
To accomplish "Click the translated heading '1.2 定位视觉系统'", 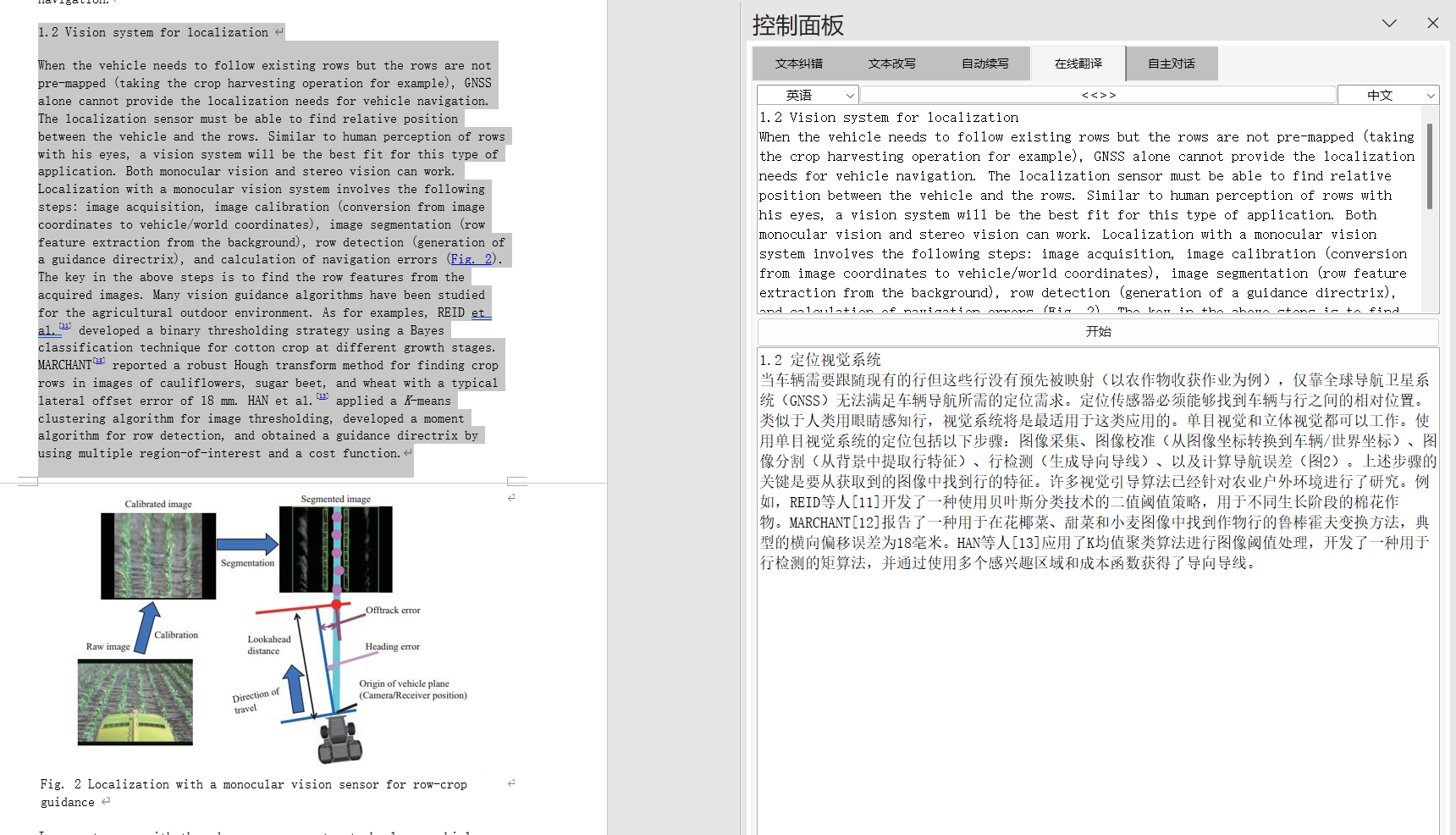I will click(x=820, y=359).
